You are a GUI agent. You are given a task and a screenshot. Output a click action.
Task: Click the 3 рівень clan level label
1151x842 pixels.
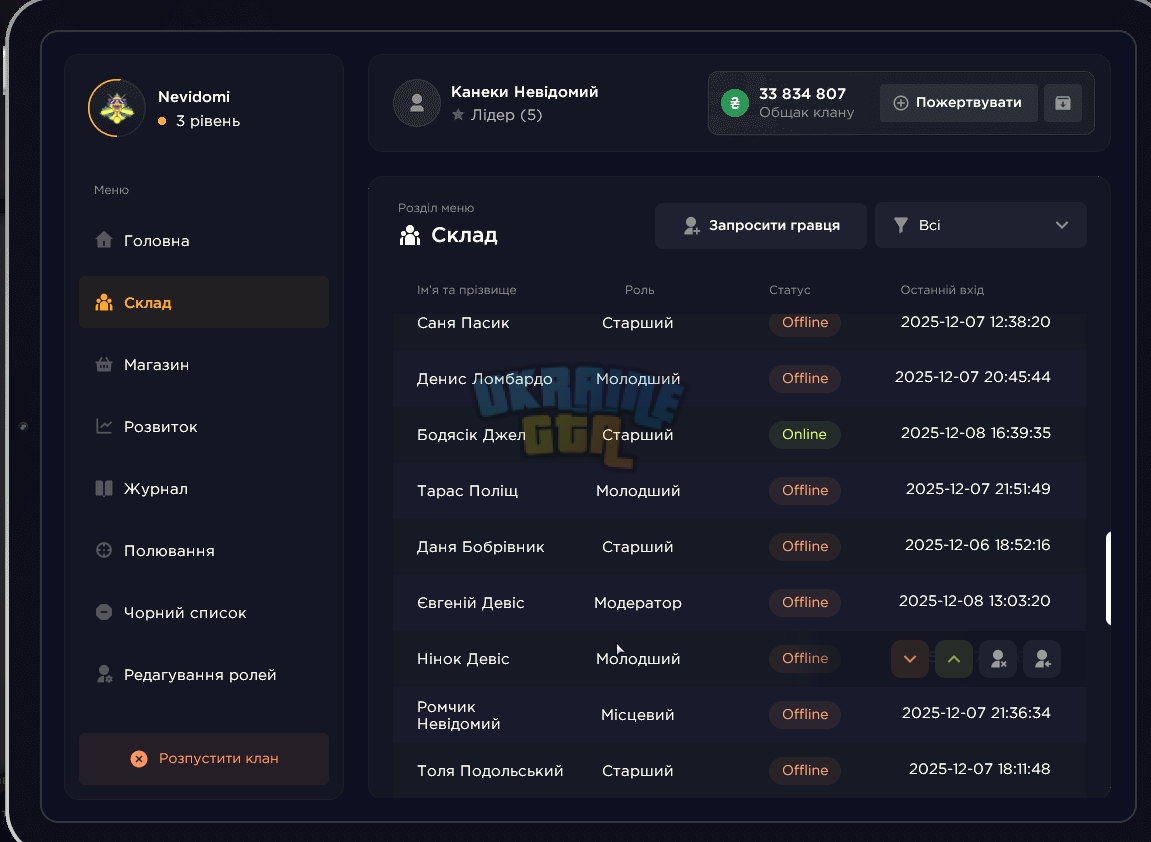click(208, 121)
